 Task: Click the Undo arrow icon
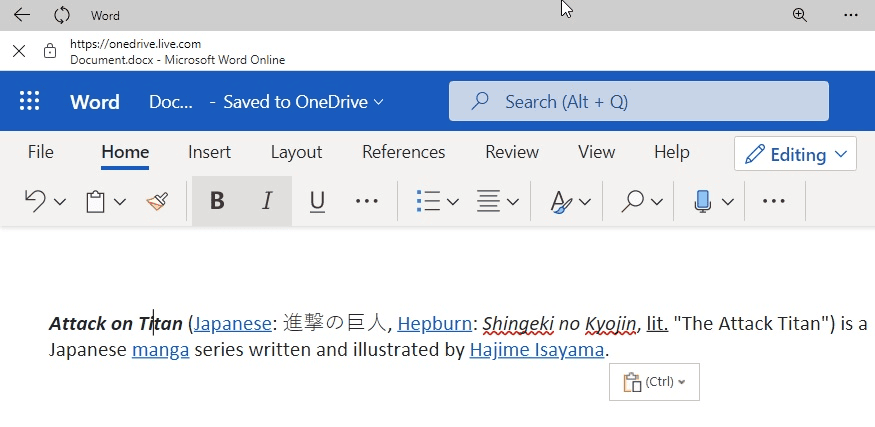(x=35, y=201)
